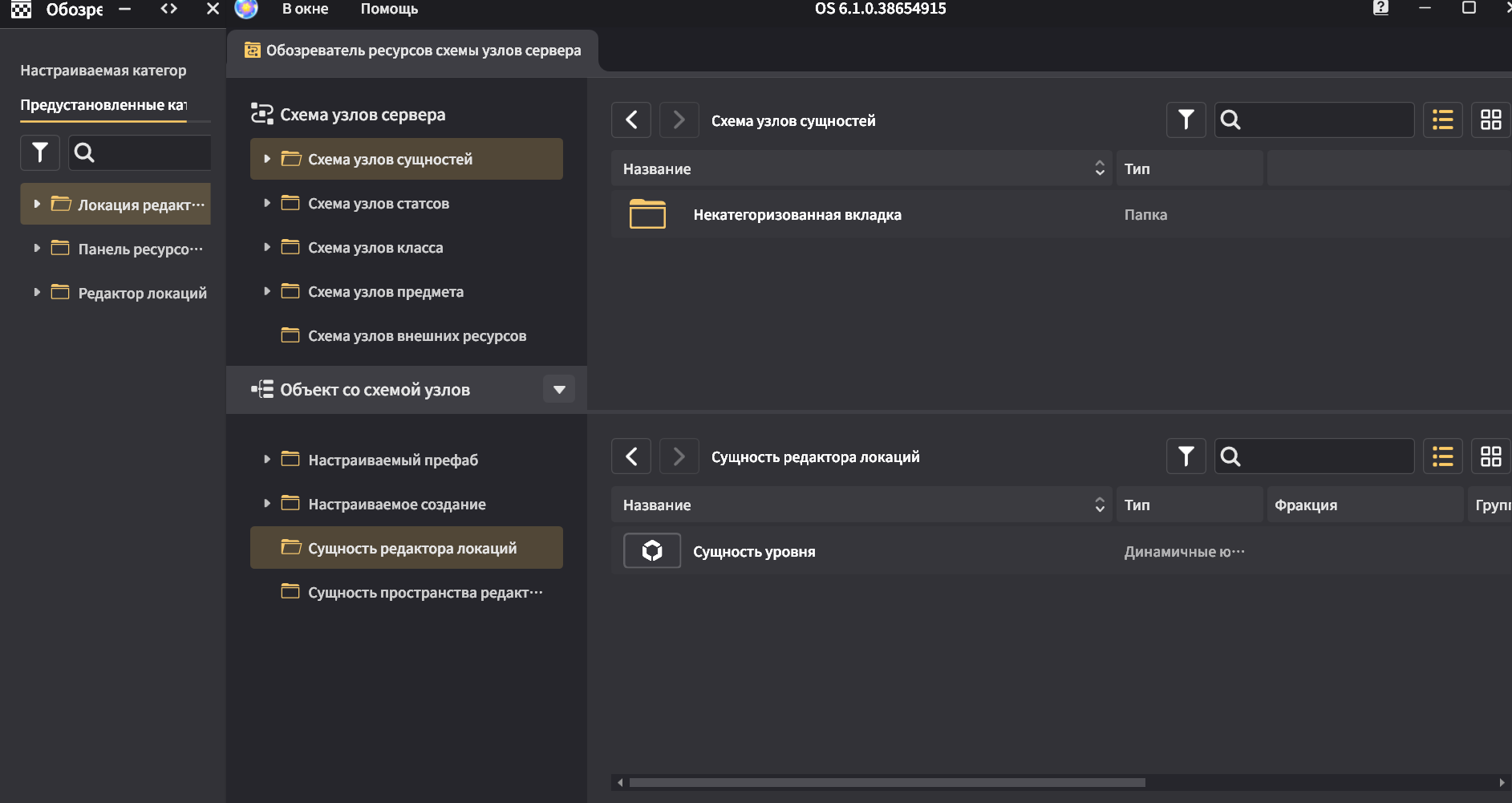
Task: Click filter icon in left sidebar
Action: click(x=39, y=152)
